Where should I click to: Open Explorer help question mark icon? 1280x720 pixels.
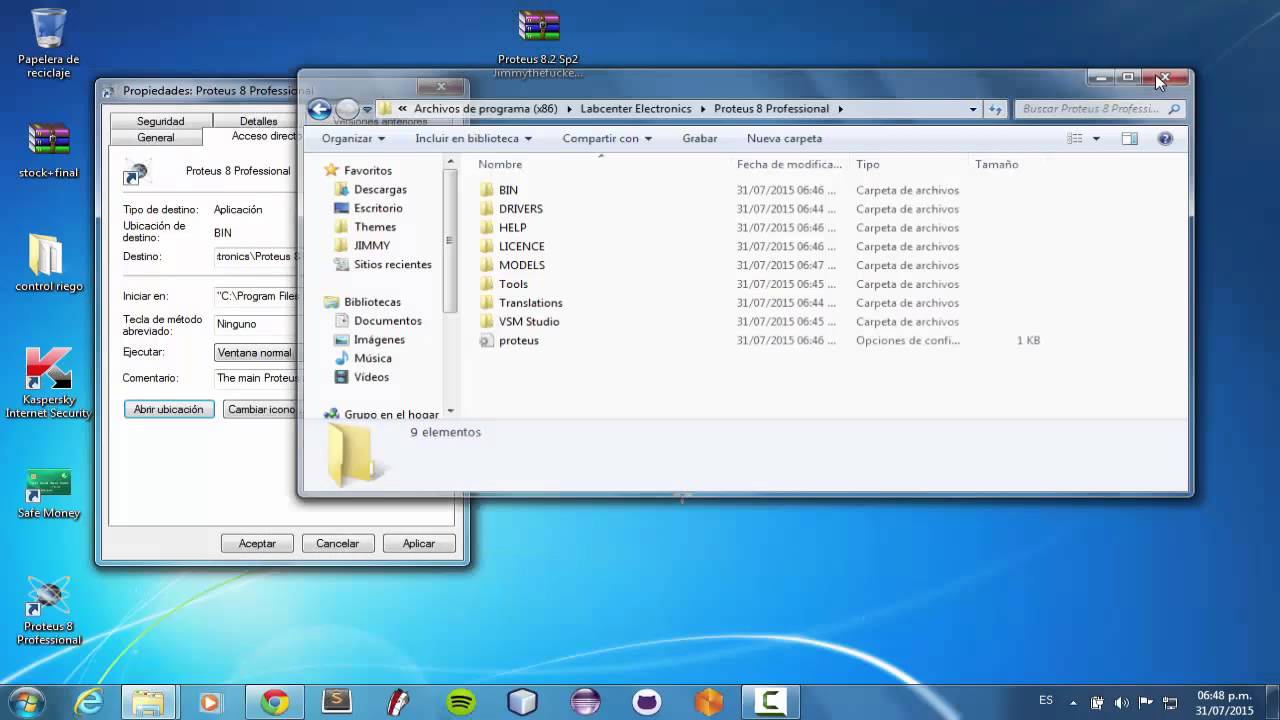[x=1165, y=139]
